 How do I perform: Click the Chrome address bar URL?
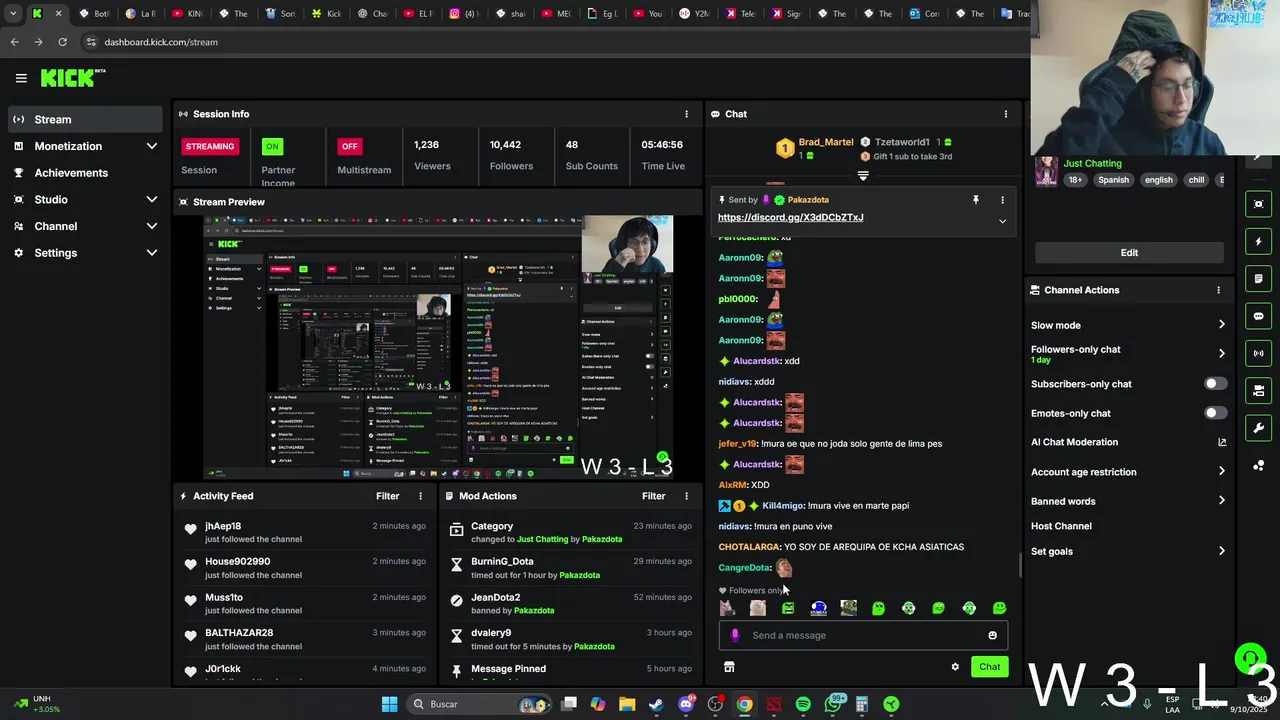[161, 42]
